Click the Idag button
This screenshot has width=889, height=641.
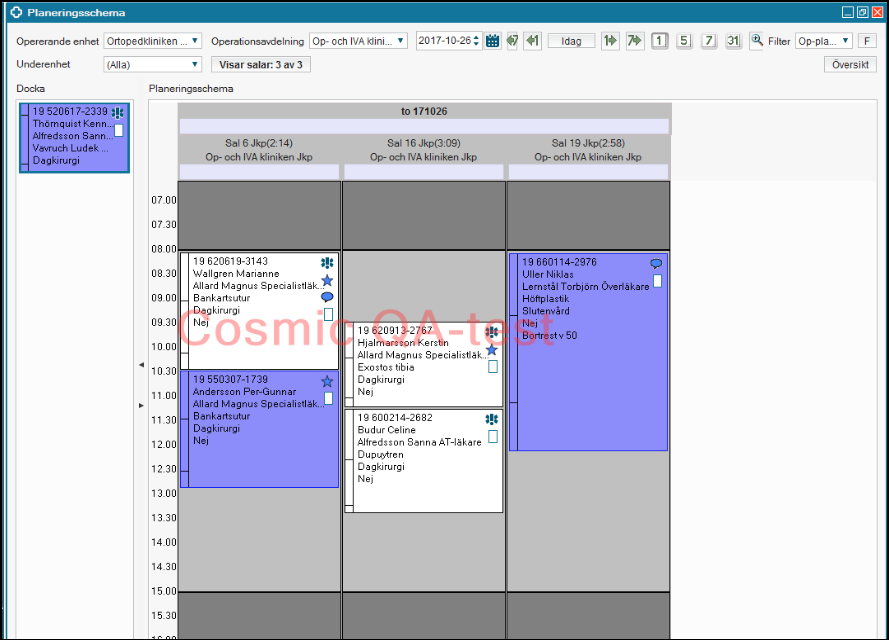[x=572, y=41]
